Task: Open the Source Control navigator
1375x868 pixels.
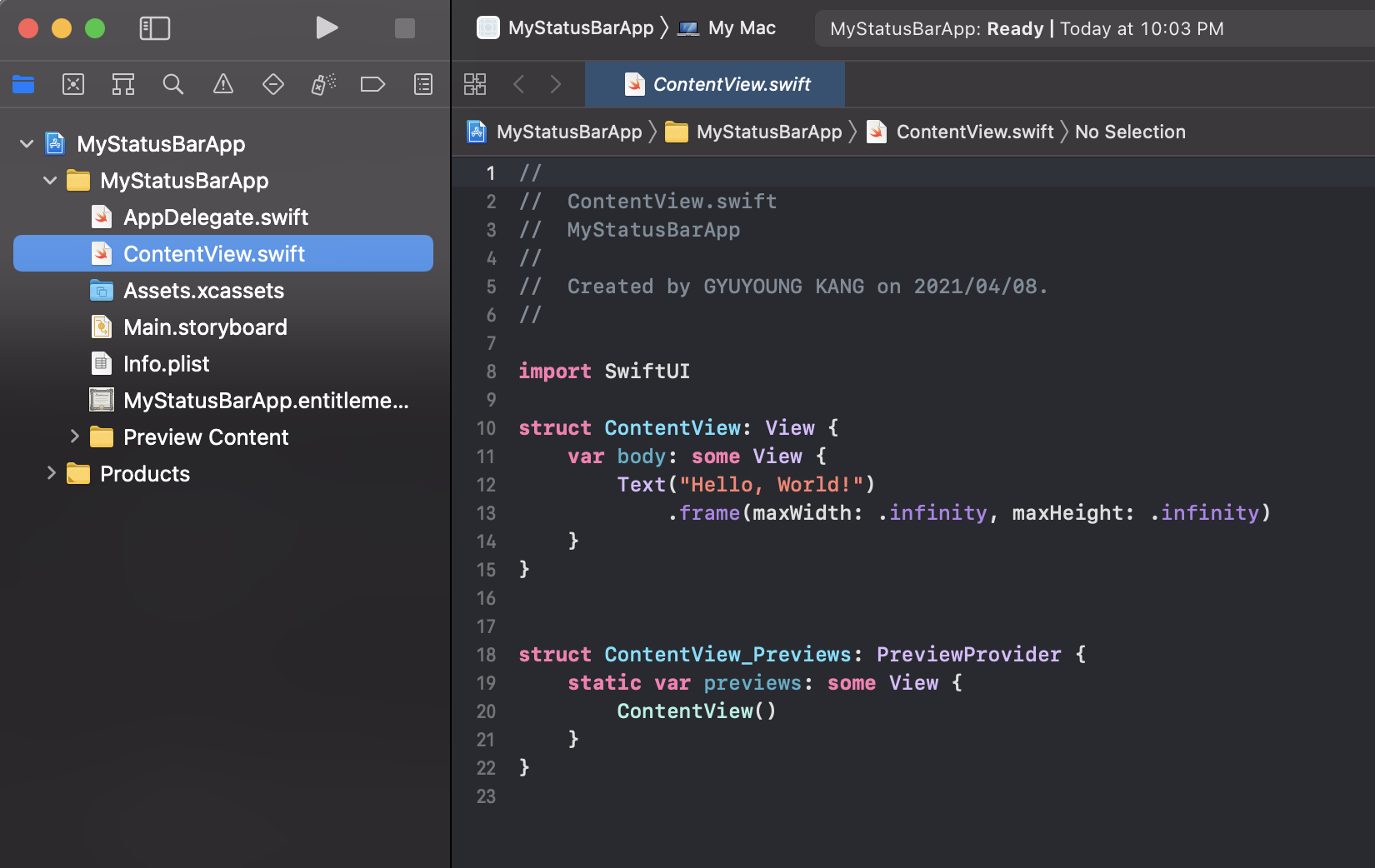Action: pos(73,84)
